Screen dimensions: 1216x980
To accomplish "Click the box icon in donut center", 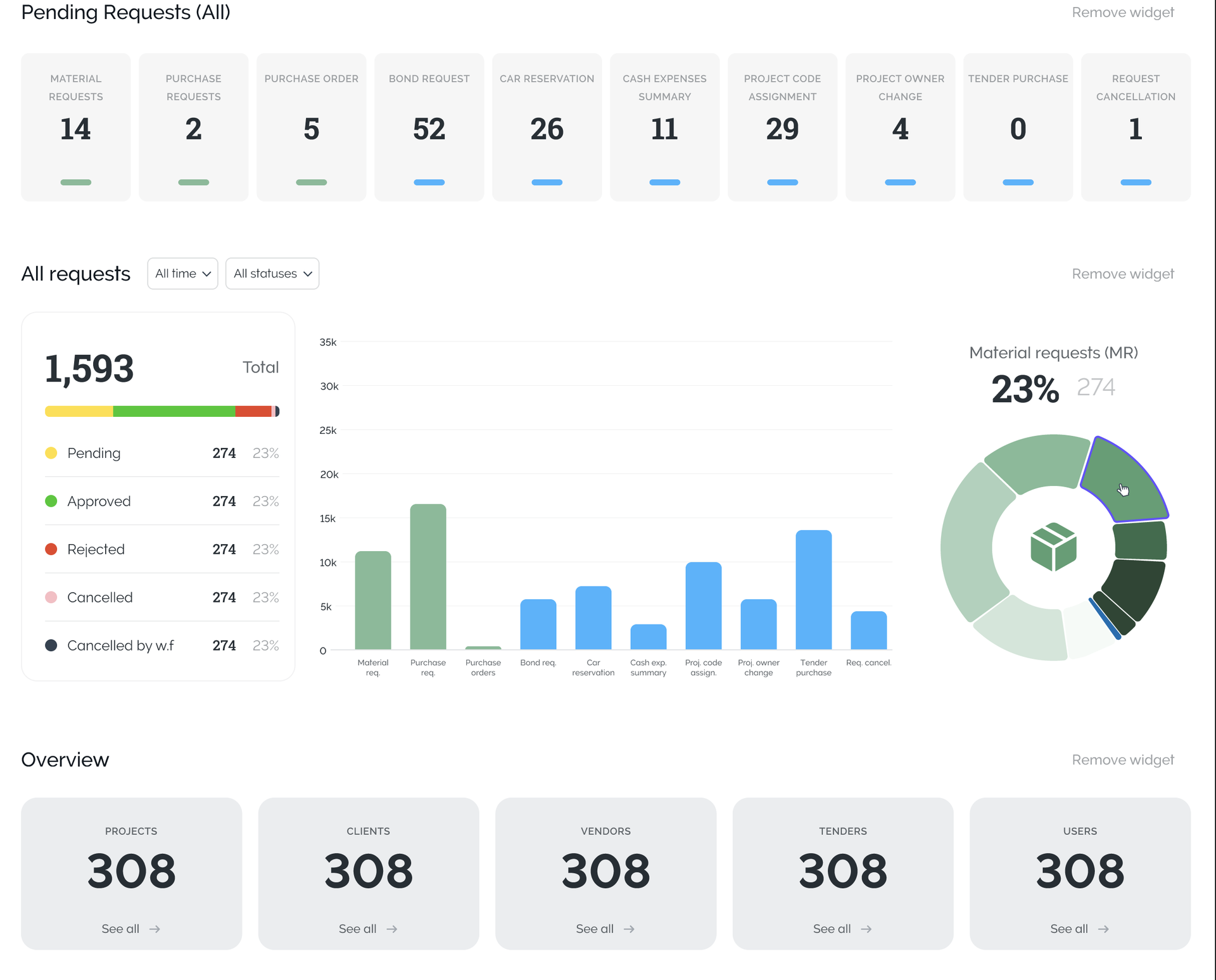I will 1053,547.
